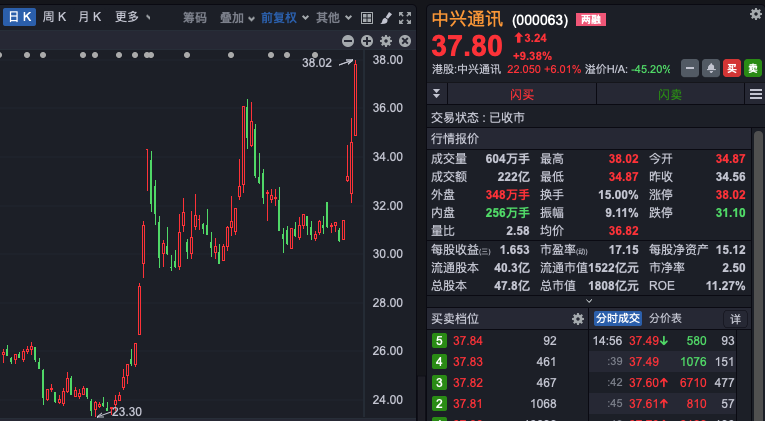Select the 分时成交 tab
765x421 pixels.
click(617, 319)
